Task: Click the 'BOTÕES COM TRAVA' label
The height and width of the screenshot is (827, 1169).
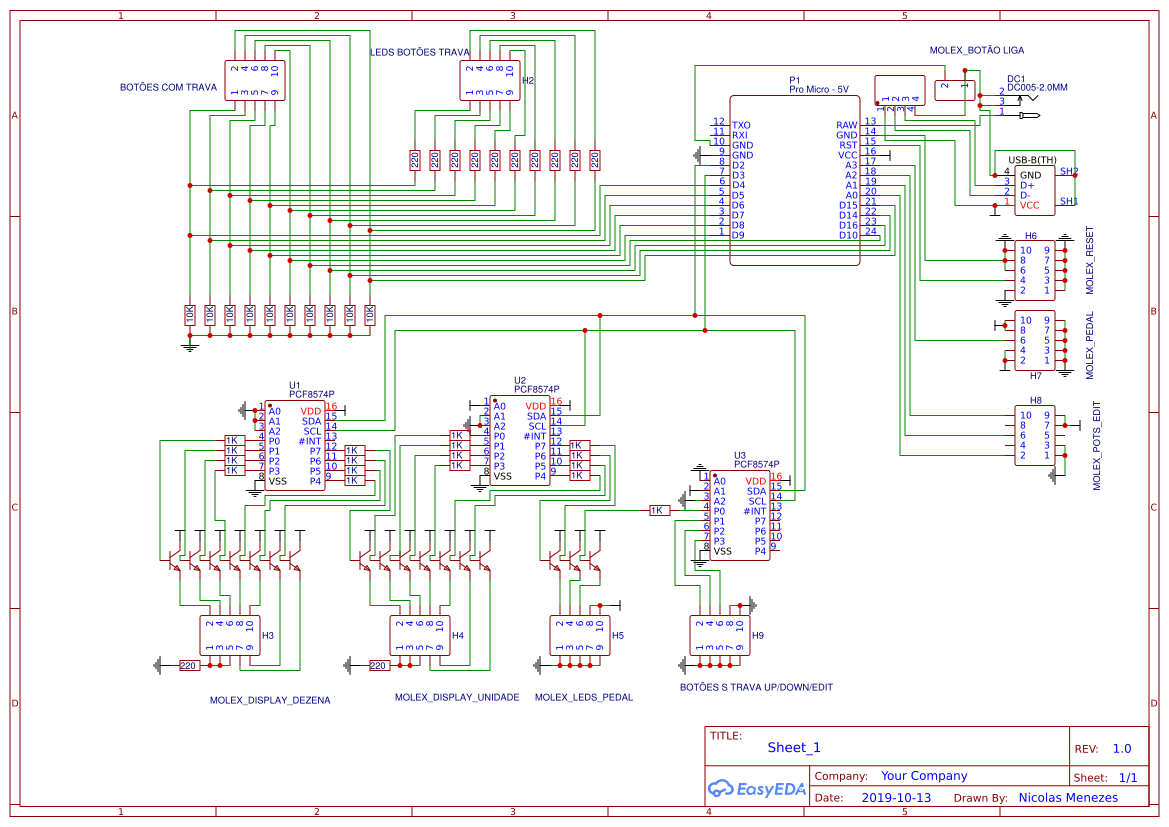Action: 168,88
